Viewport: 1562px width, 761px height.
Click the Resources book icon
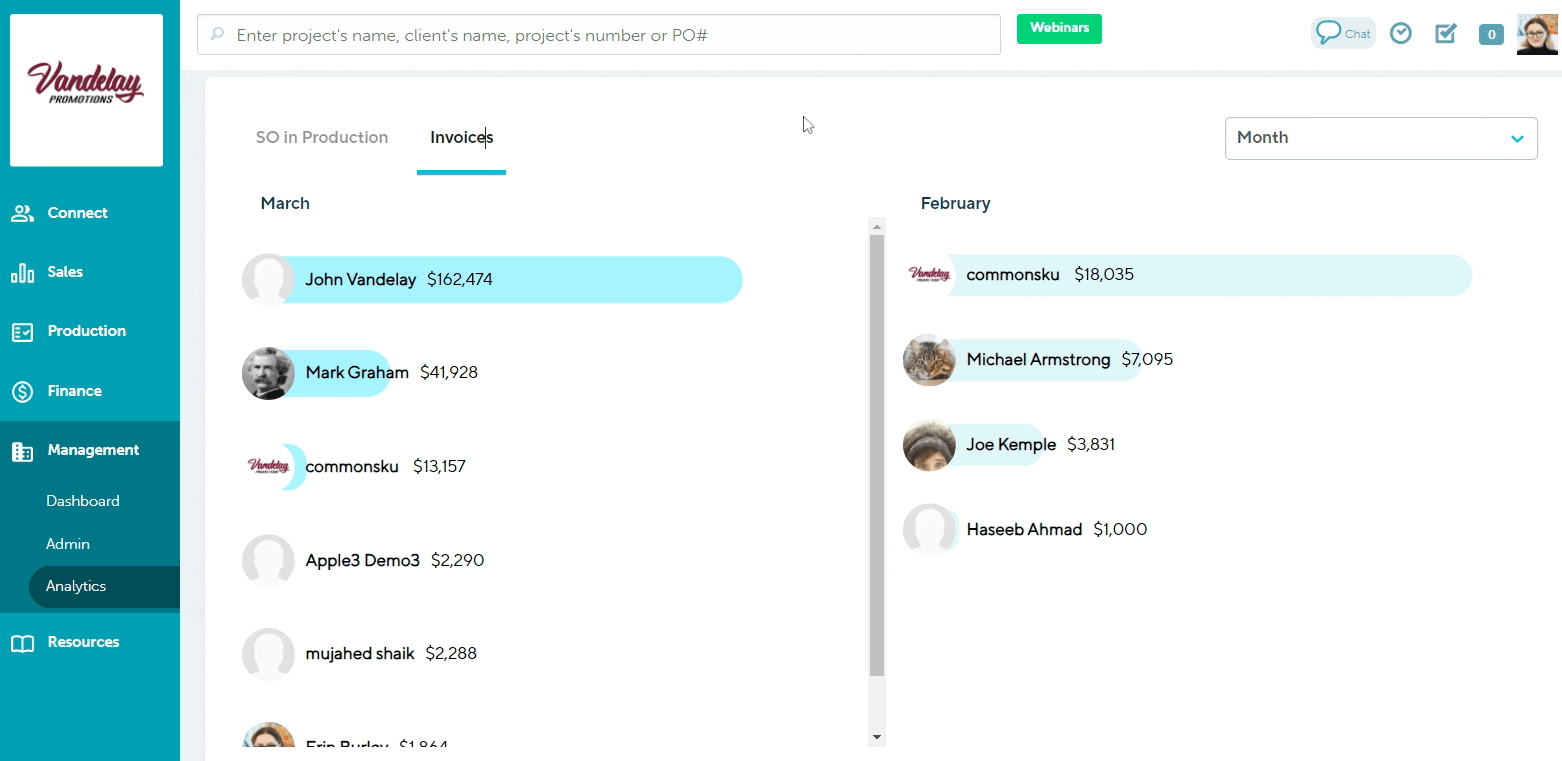click(22, 641)
